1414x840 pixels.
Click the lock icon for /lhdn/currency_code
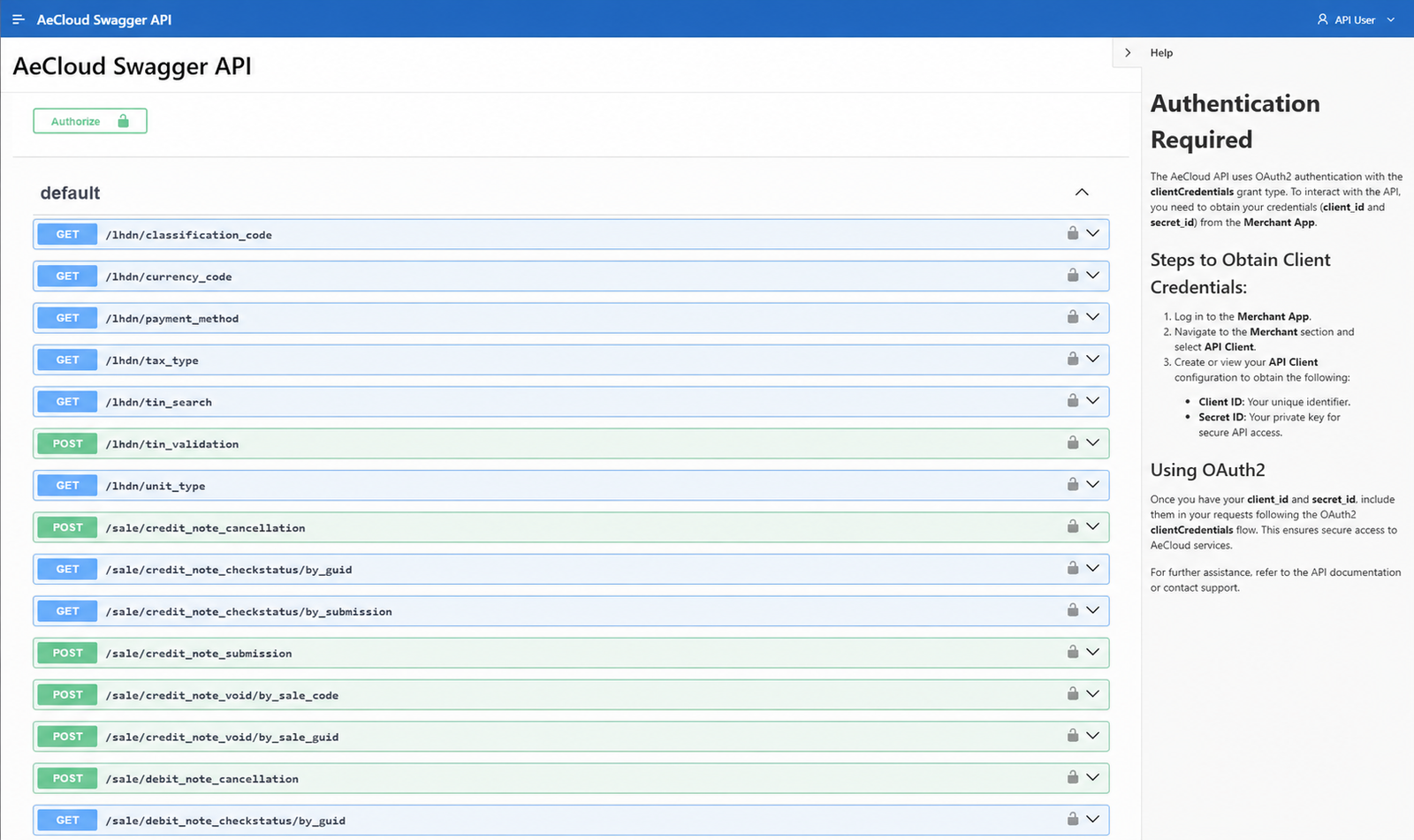point(1072,275)
